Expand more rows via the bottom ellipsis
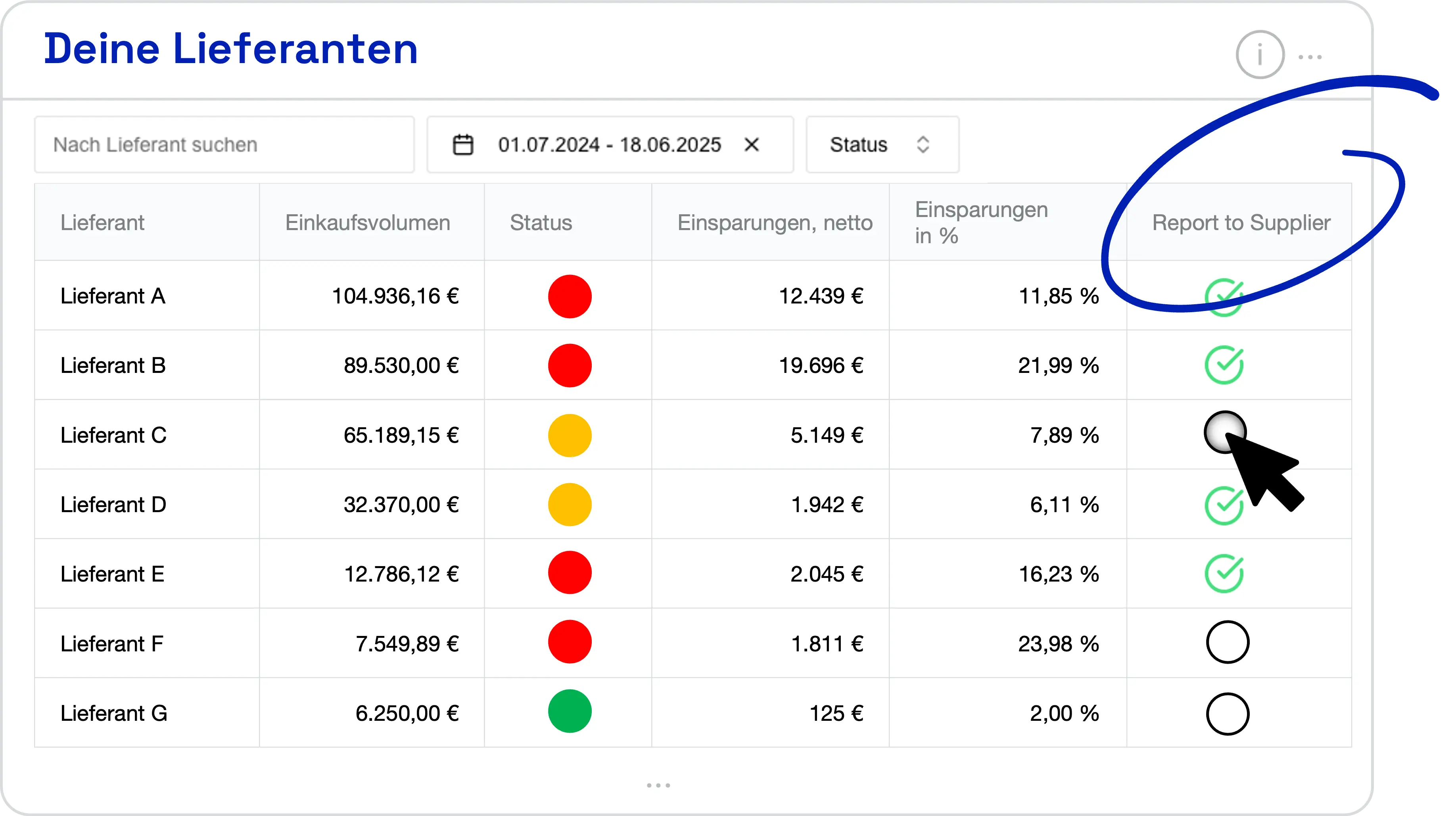 tap(658, 785)
